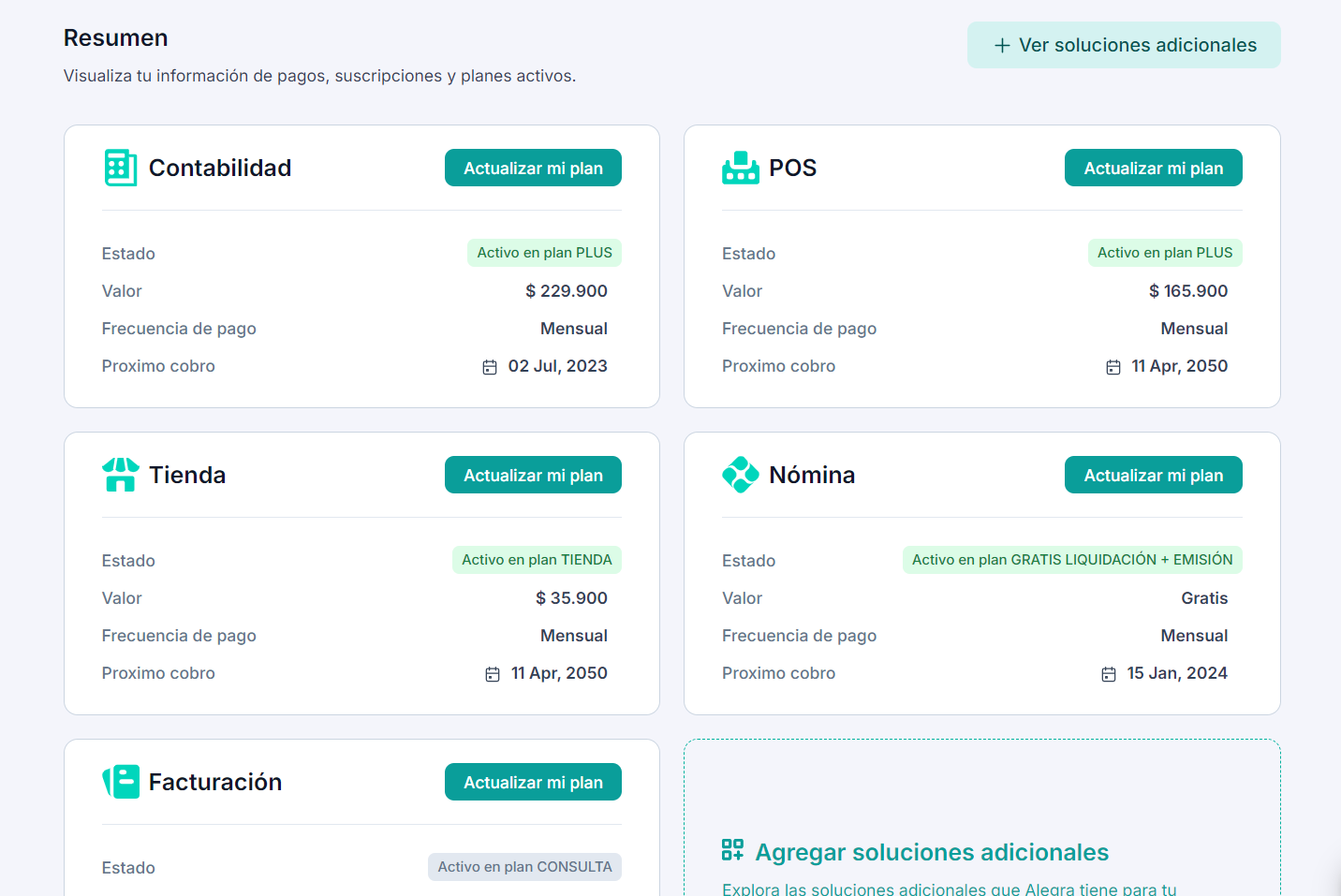The height and width of the screenshot is (896, 1341).
Task: Click the Activo en plan PLUS badge on Contabilidad
Action: pos(544,253)
